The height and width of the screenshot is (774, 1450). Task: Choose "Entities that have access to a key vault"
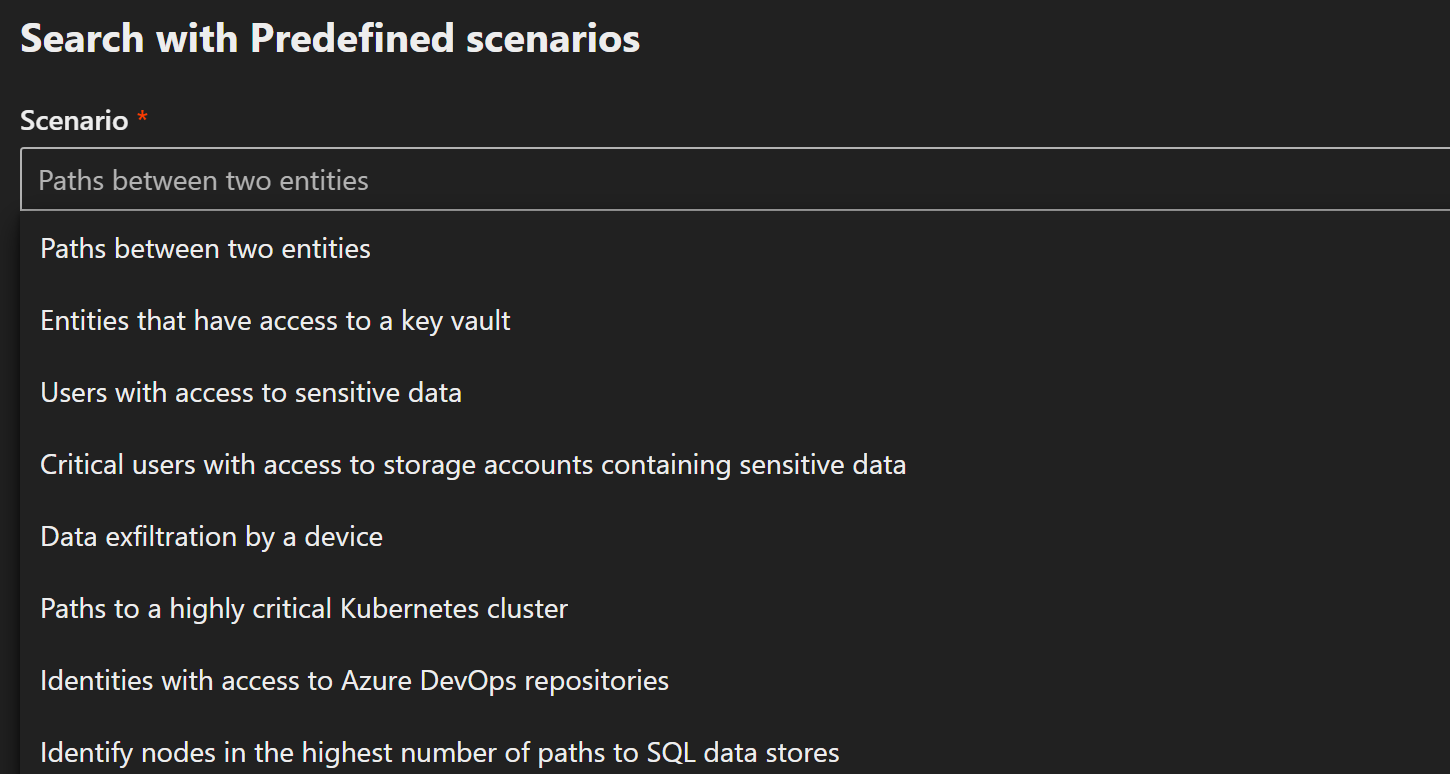[x=275, y=320]
